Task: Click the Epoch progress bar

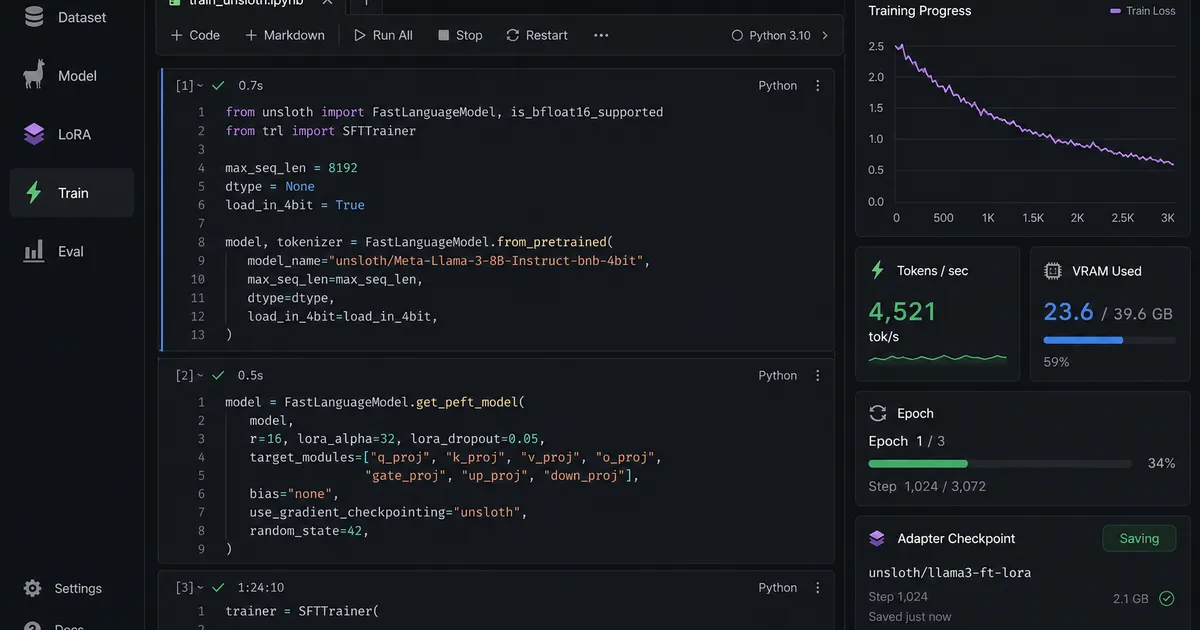Action: (1000, 464)
